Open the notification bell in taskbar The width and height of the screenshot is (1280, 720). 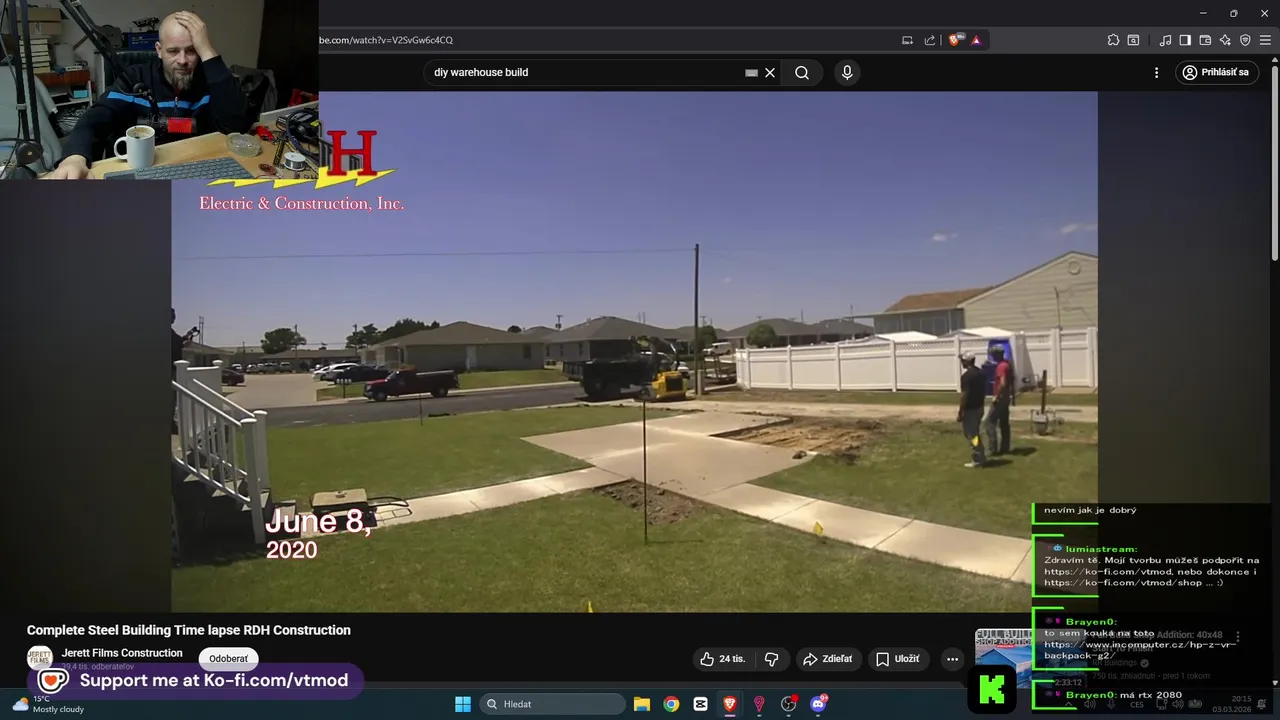click(1262, 704)
